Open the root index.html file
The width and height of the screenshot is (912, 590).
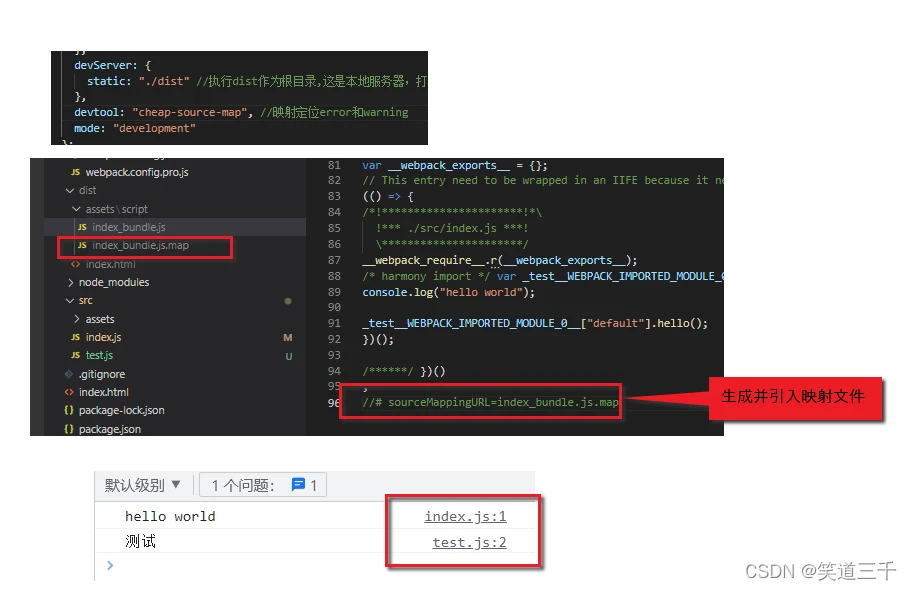pyautogui.click(x=104, y=392)
